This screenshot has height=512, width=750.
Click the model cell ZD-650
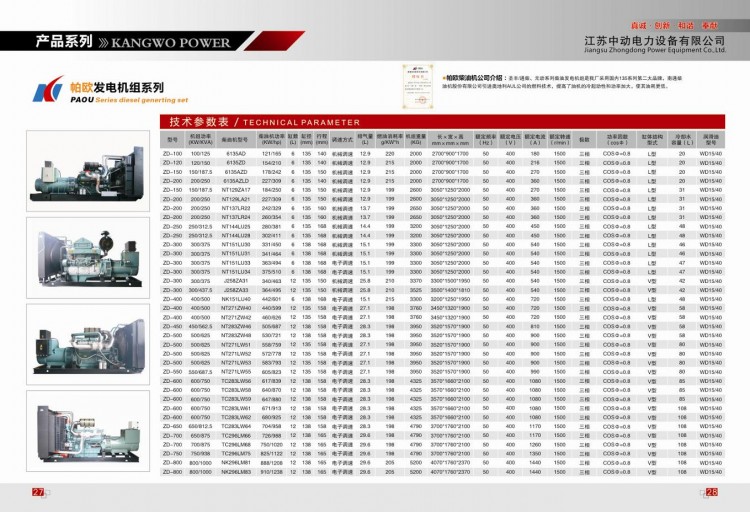point(172,426)
